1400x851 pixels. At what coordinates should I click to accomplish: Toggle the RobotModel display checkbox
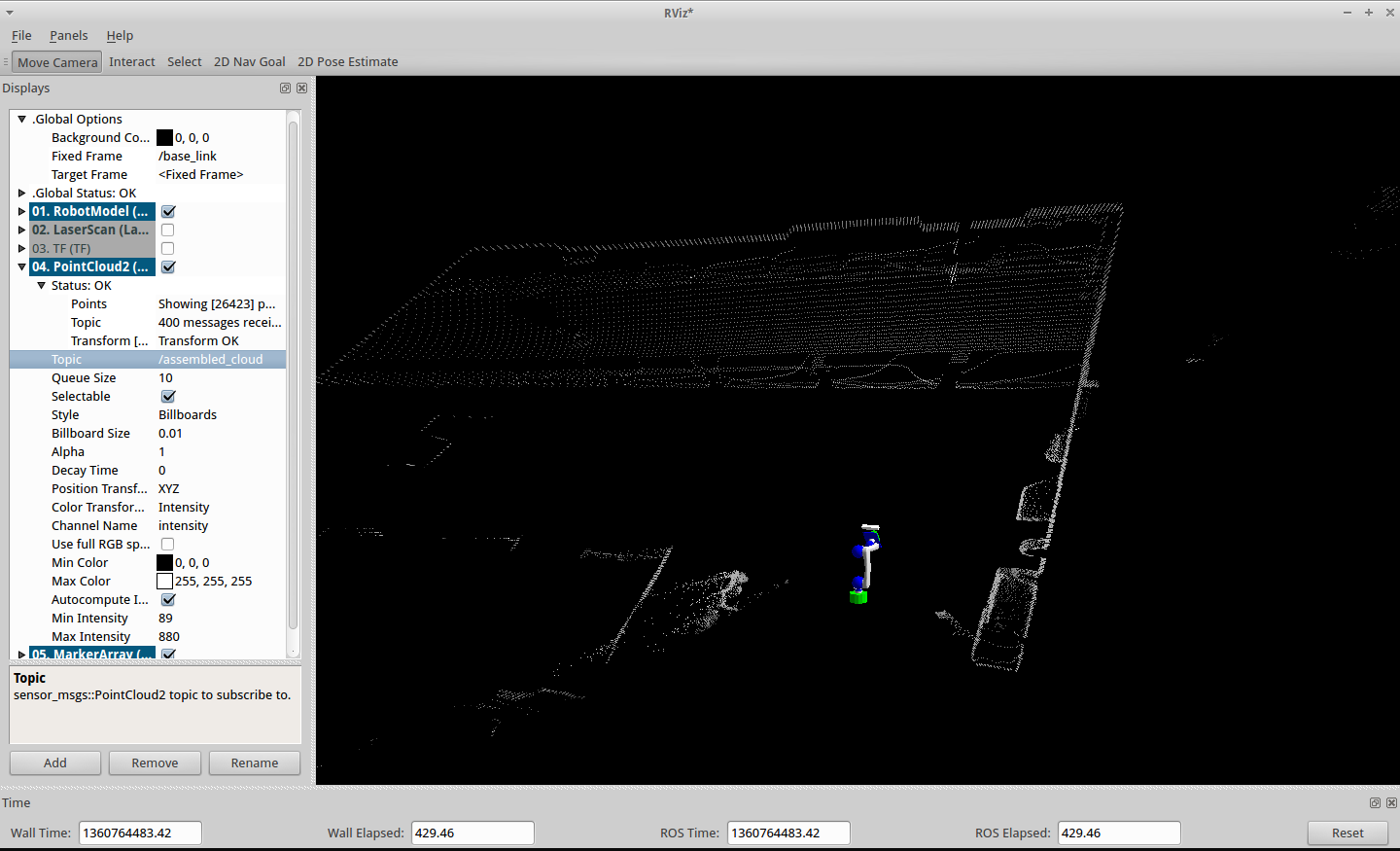(168, 211)
